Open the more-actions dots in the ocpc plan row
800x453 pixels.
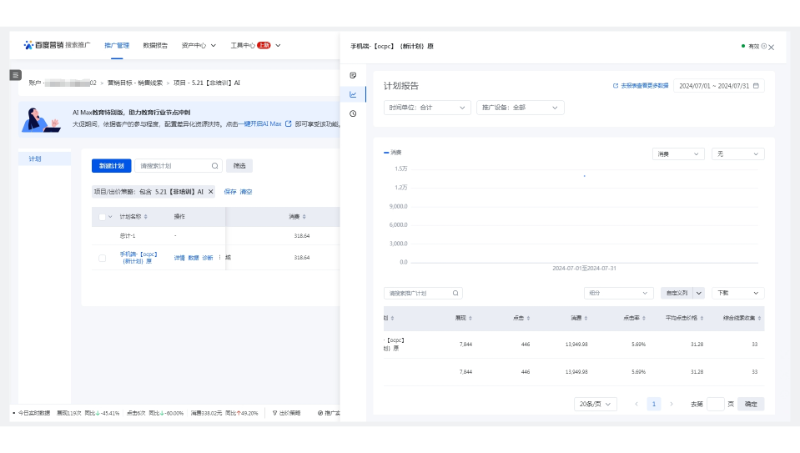[219, 258]
